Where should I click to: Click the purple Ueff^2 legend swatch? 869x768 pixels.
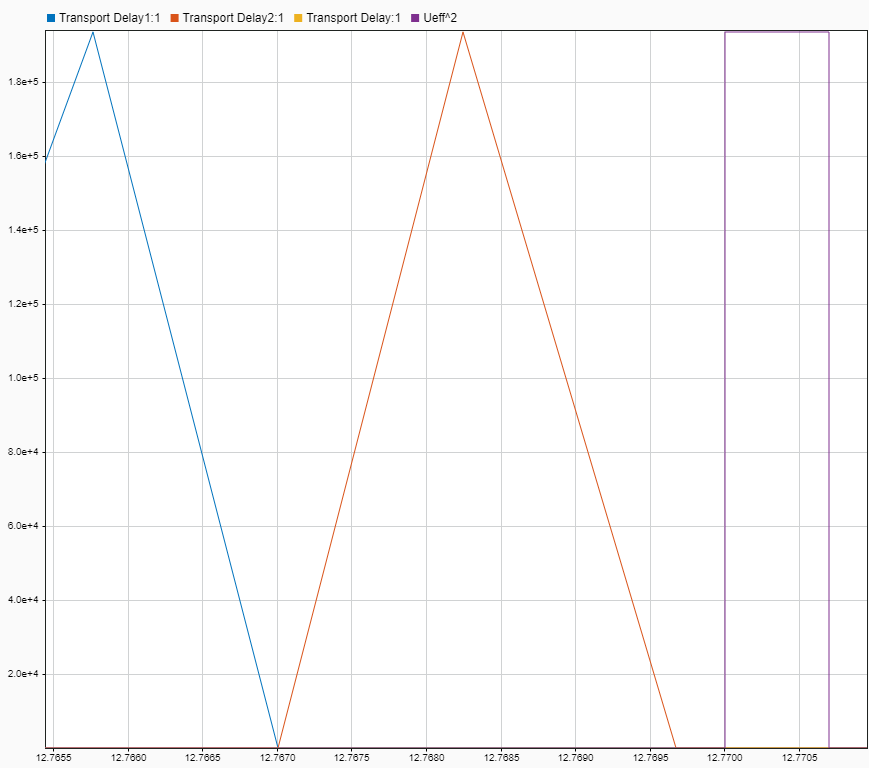pyautogui.click(x=415, y=18)
